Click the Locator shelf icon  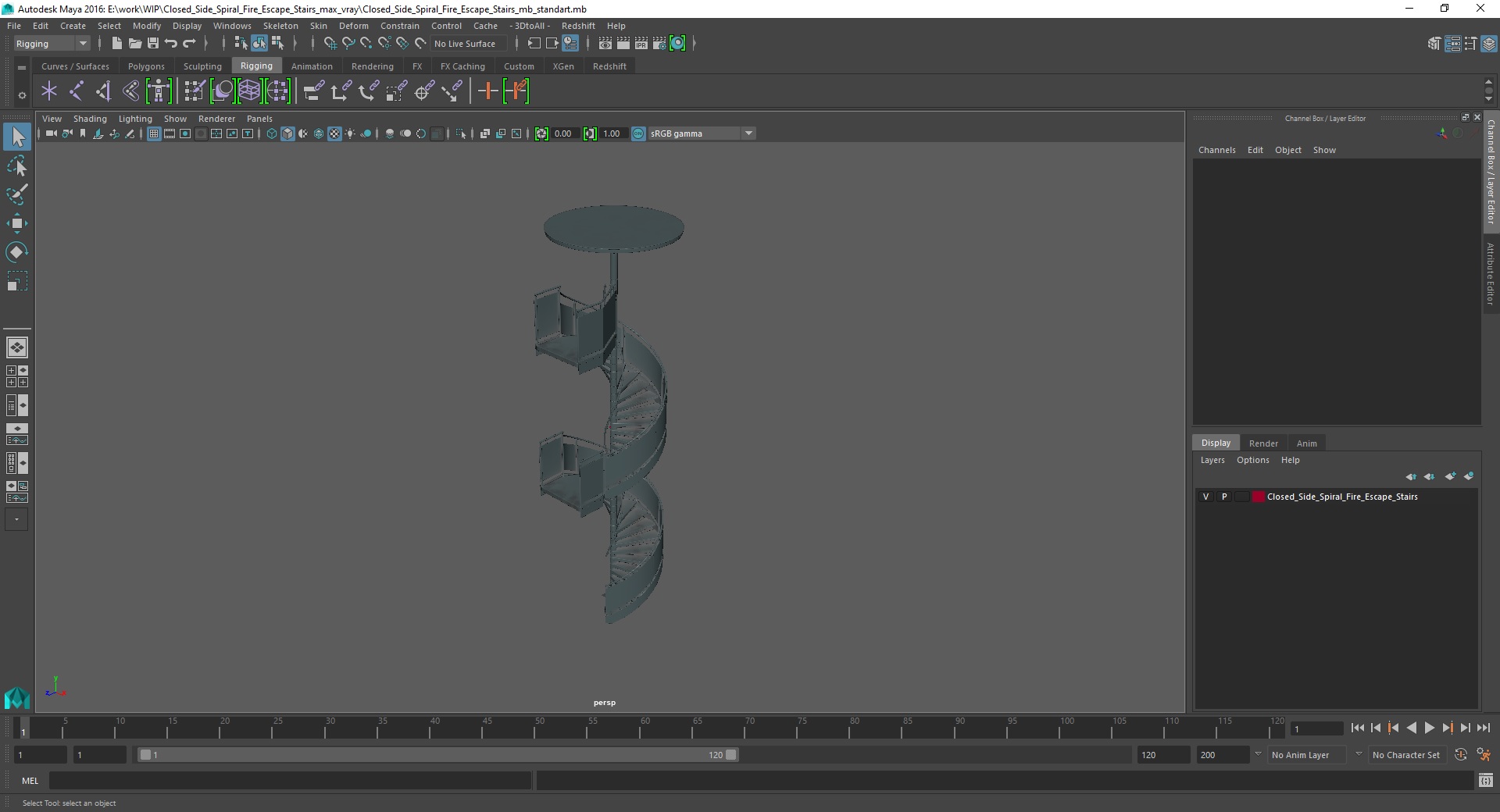click(49, 91)
